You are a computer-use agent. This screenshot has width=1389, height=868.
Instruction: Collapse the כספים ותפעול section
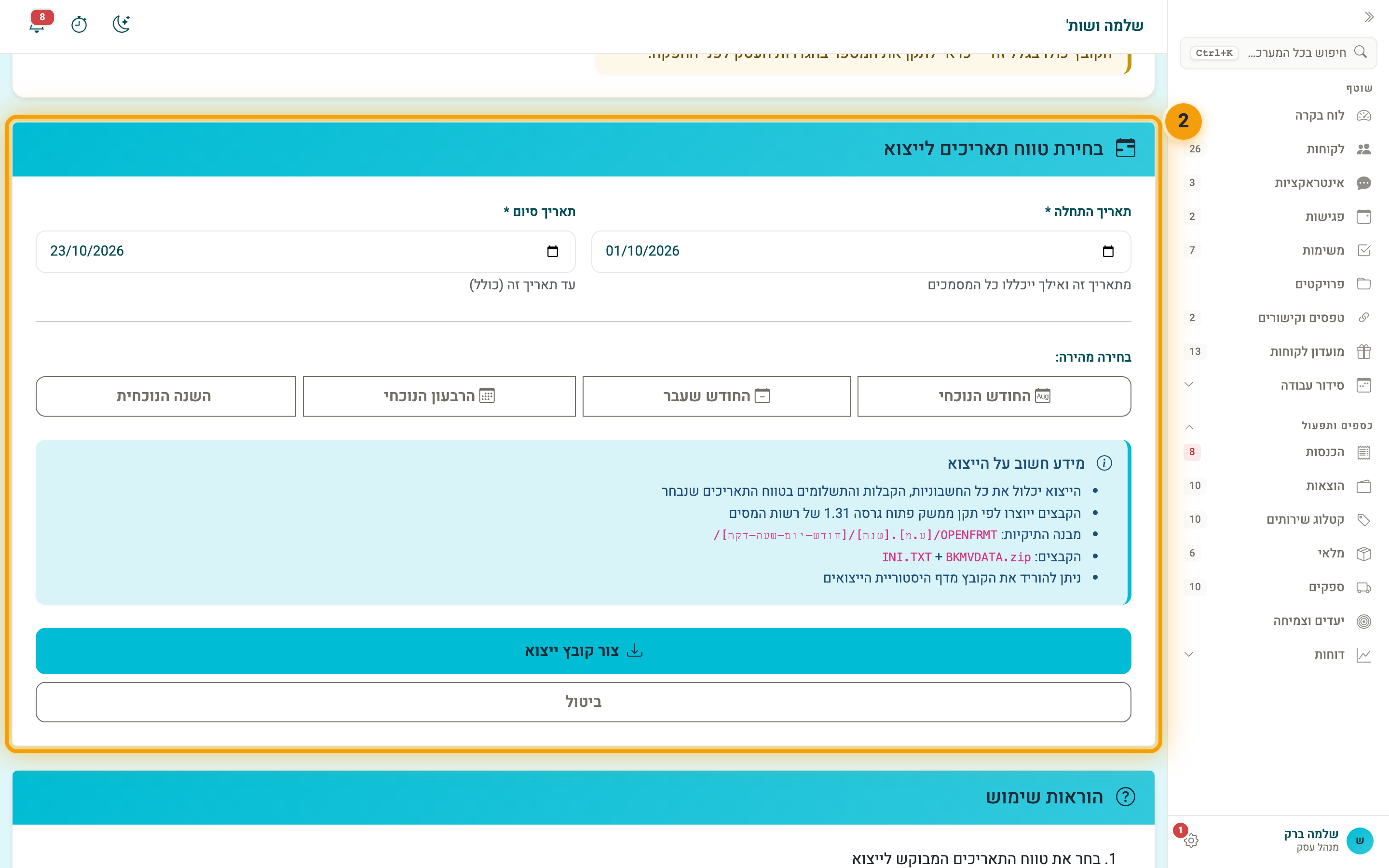tap(1189, 427)
